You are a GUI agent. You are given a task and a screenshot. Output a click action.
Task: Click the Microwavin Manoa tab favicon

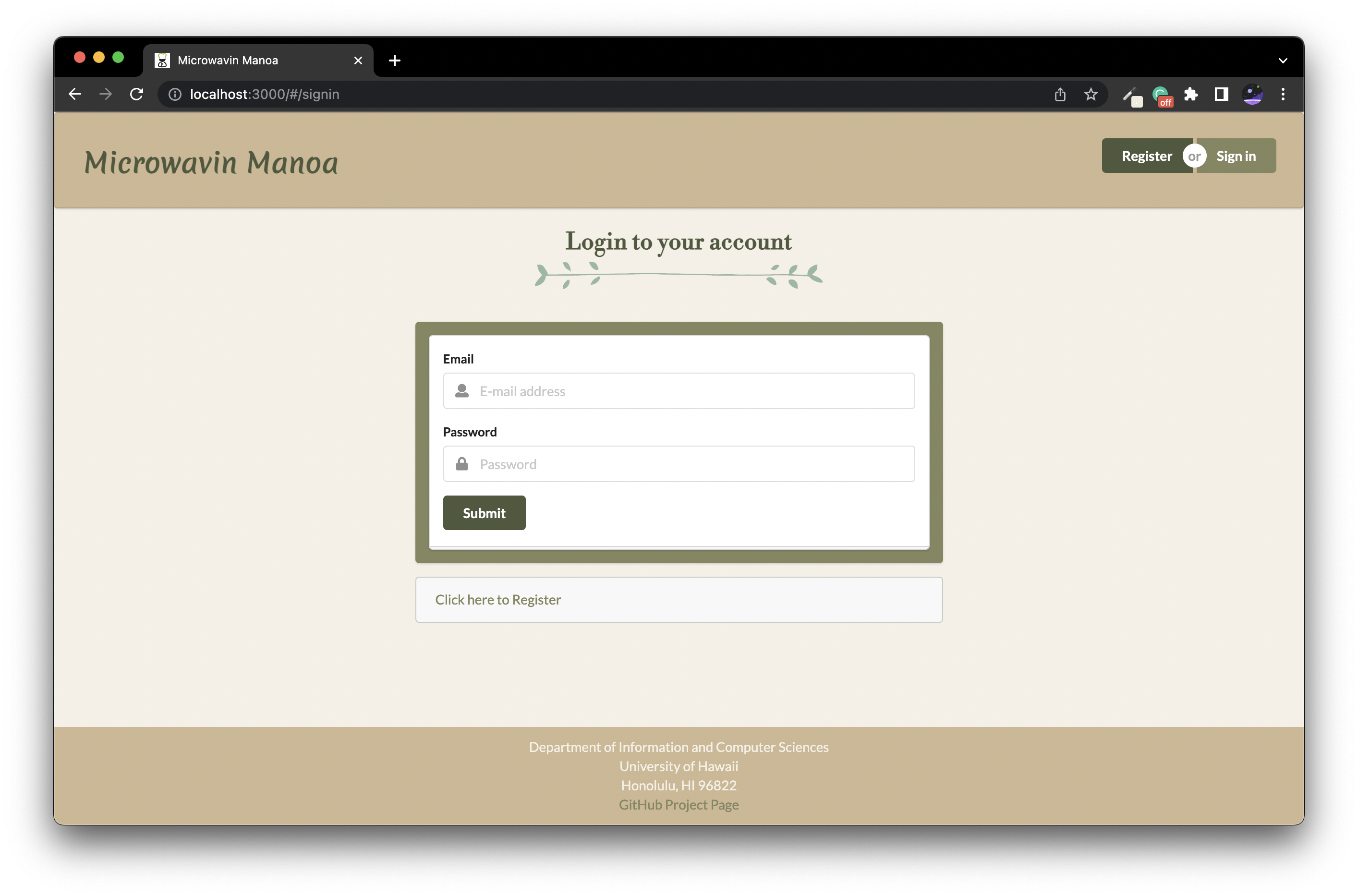point(162,61)
